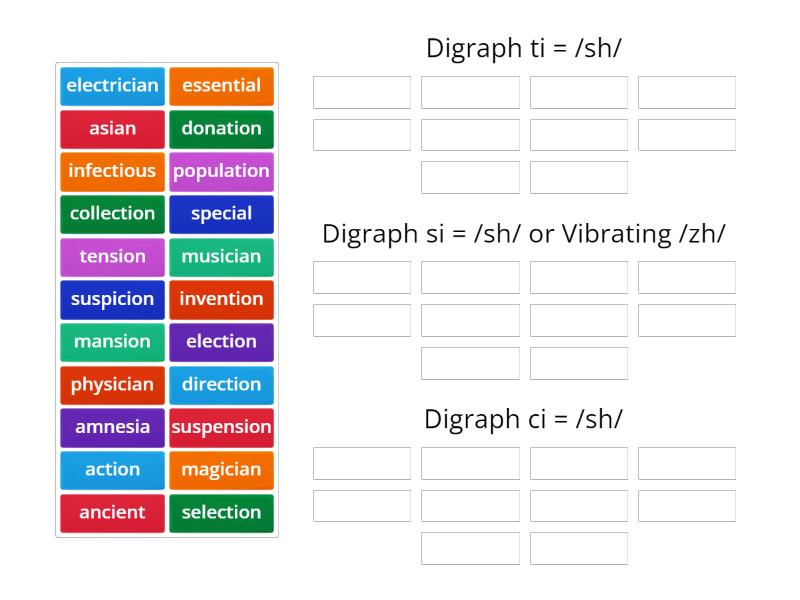Select the 'electrician' word tile

pos(112,86)
